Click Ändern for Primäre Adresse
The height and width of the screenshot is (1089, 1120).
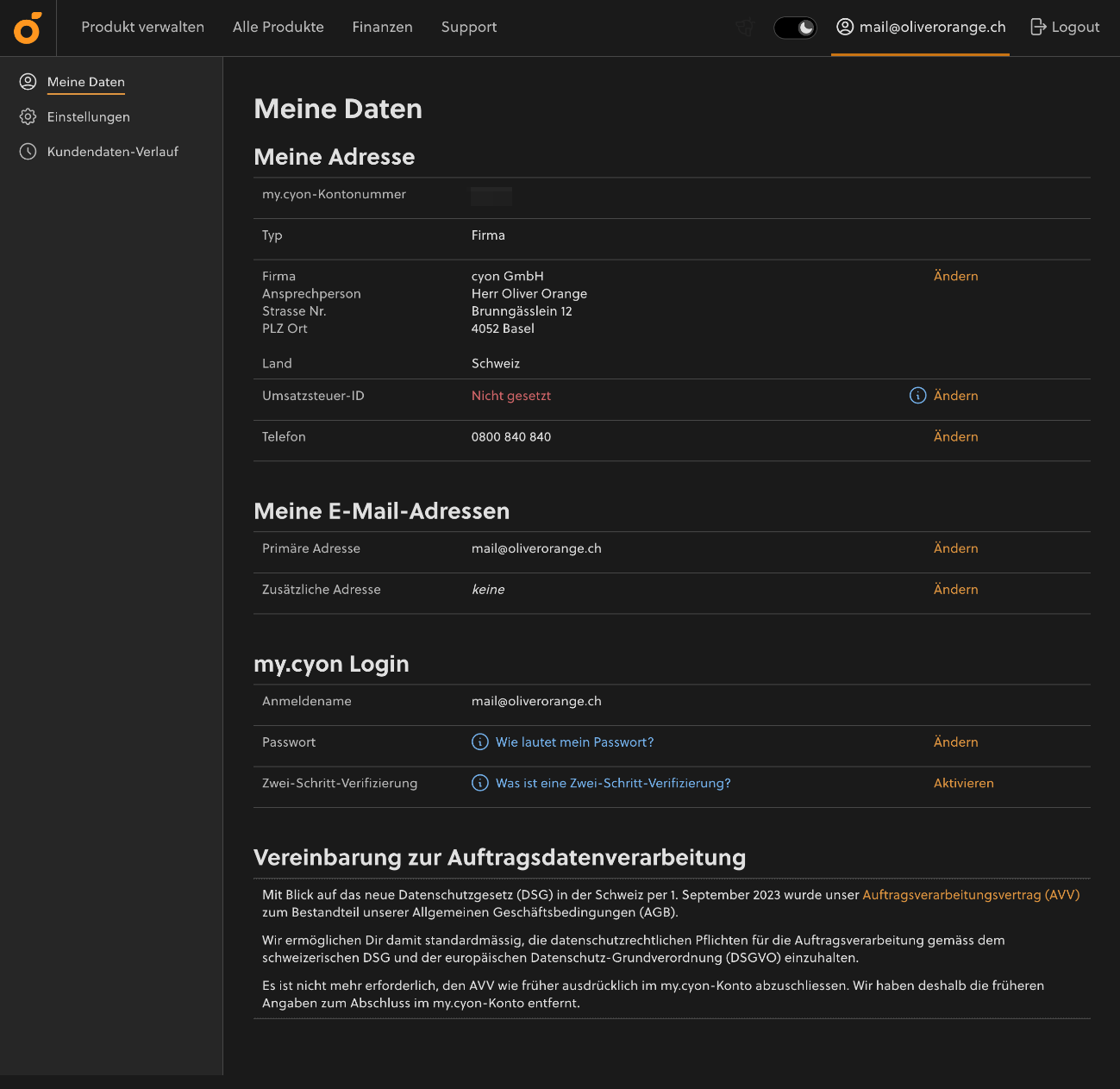(955, 548)
